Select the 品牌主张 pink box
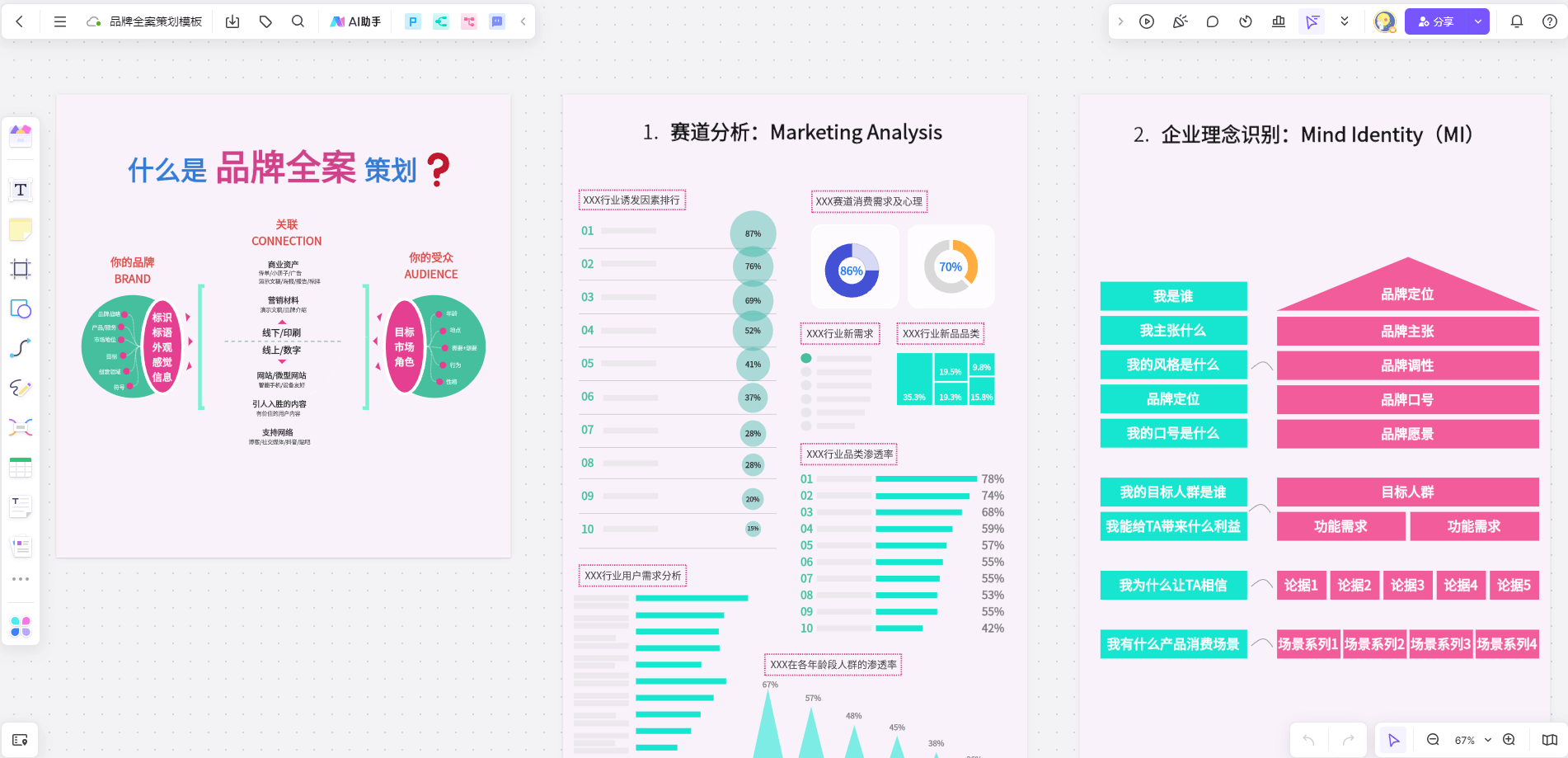 (1408, 332)
